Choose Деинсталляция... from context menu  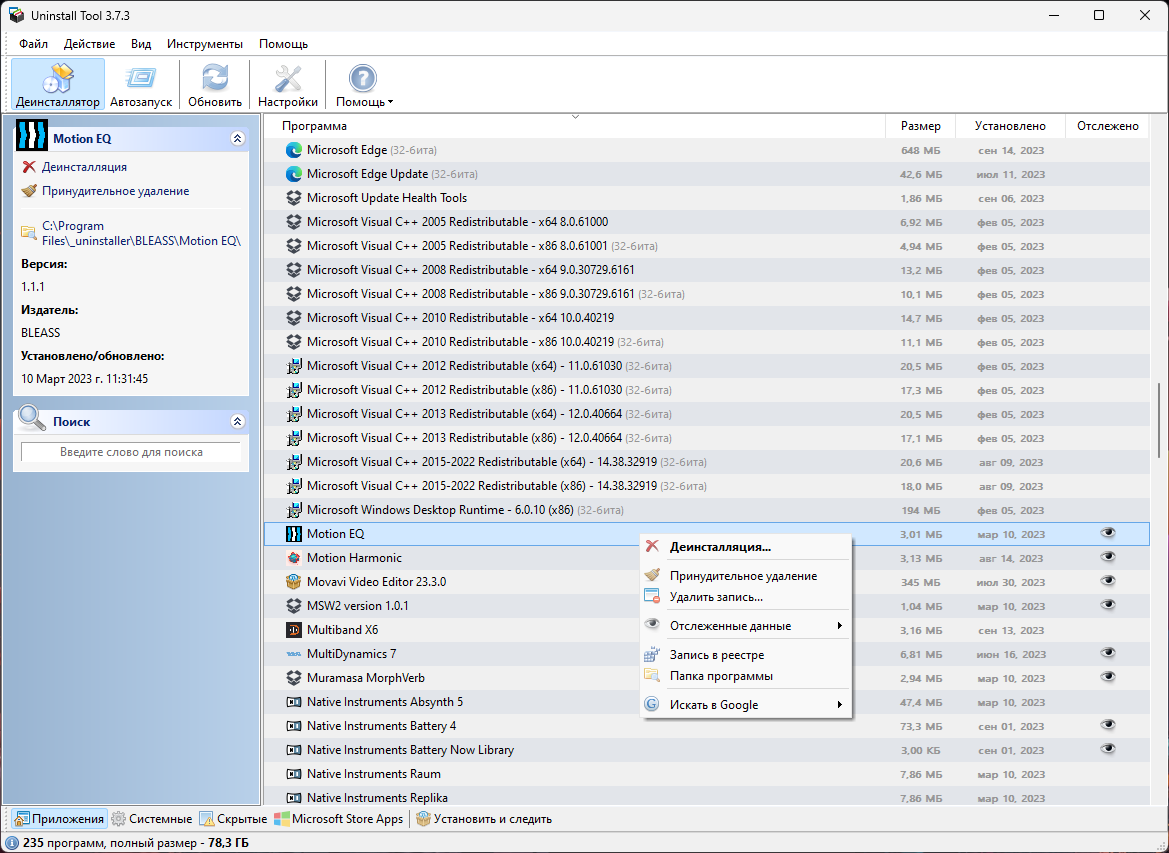746,547
